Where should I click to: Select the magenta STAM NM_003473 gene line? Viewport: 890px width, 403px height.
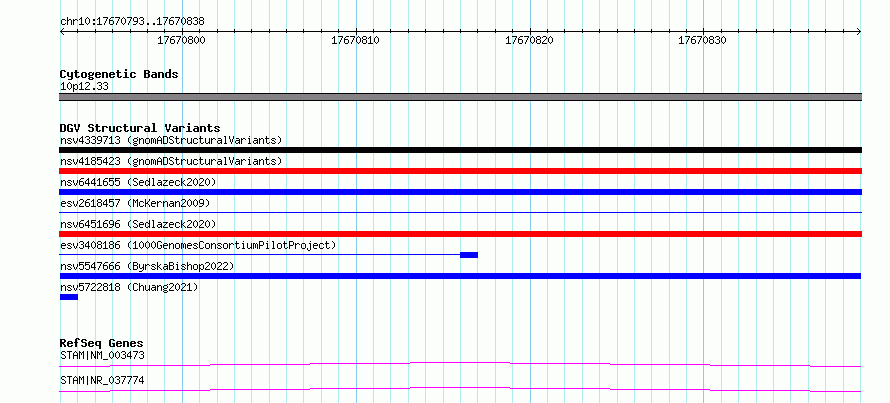pos(460,364)
